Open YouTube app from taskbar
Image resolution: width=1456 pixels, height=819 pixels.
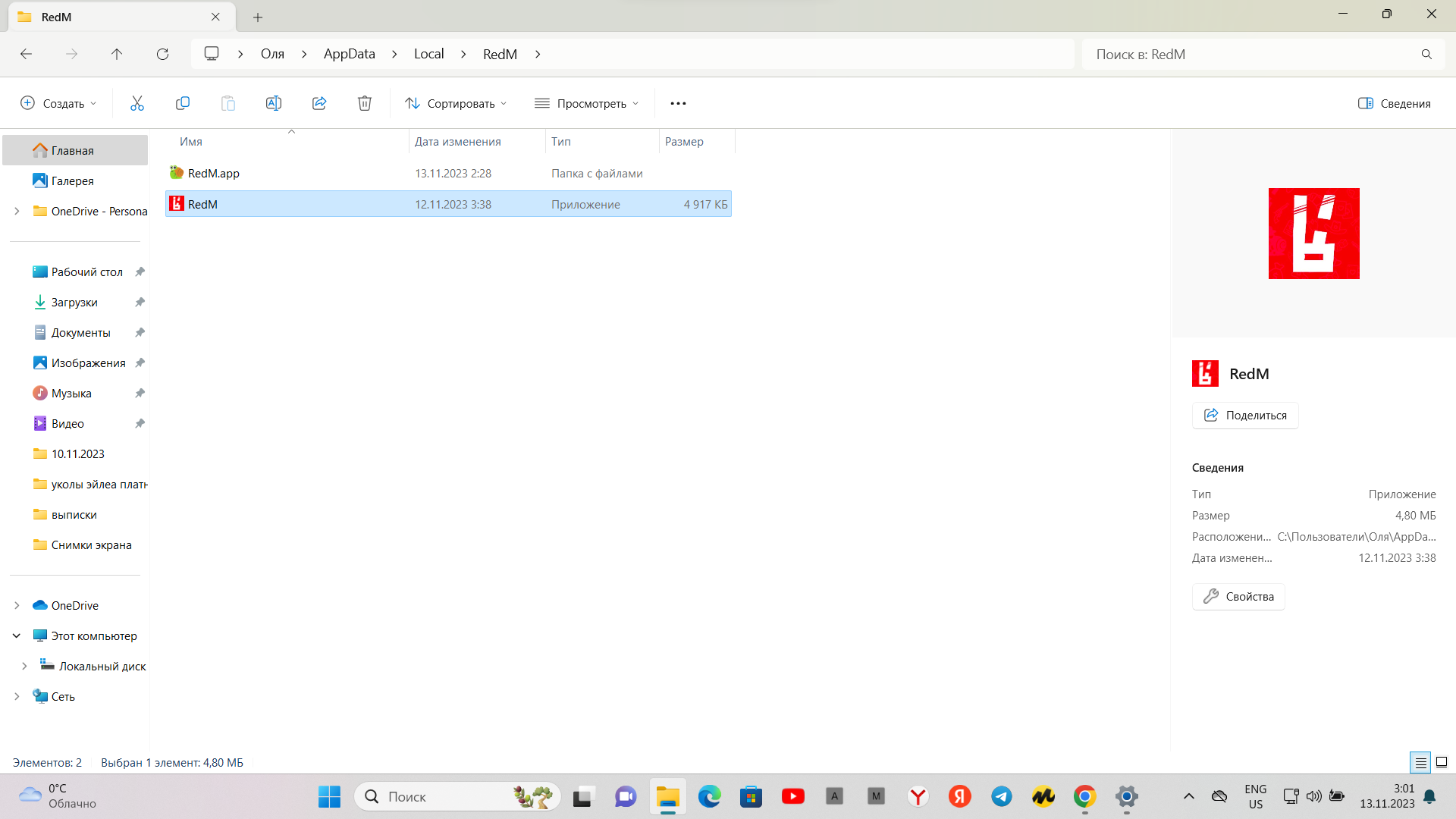[x=793, y=796]
